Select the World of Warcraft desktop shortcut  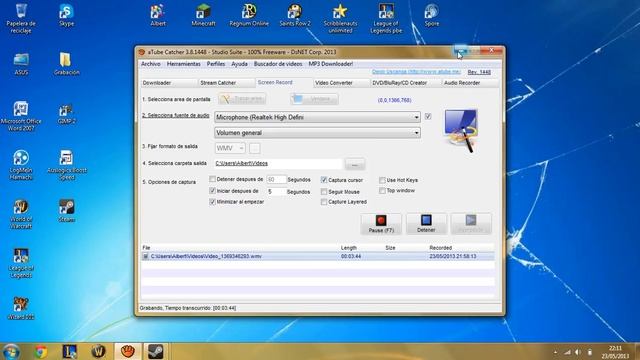[x=21, y=214]
